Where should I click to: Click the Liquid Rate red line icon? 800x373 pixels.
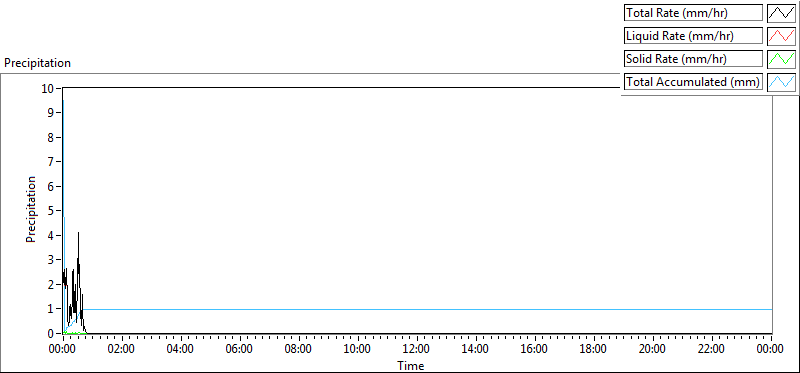[x=781, y=36]
